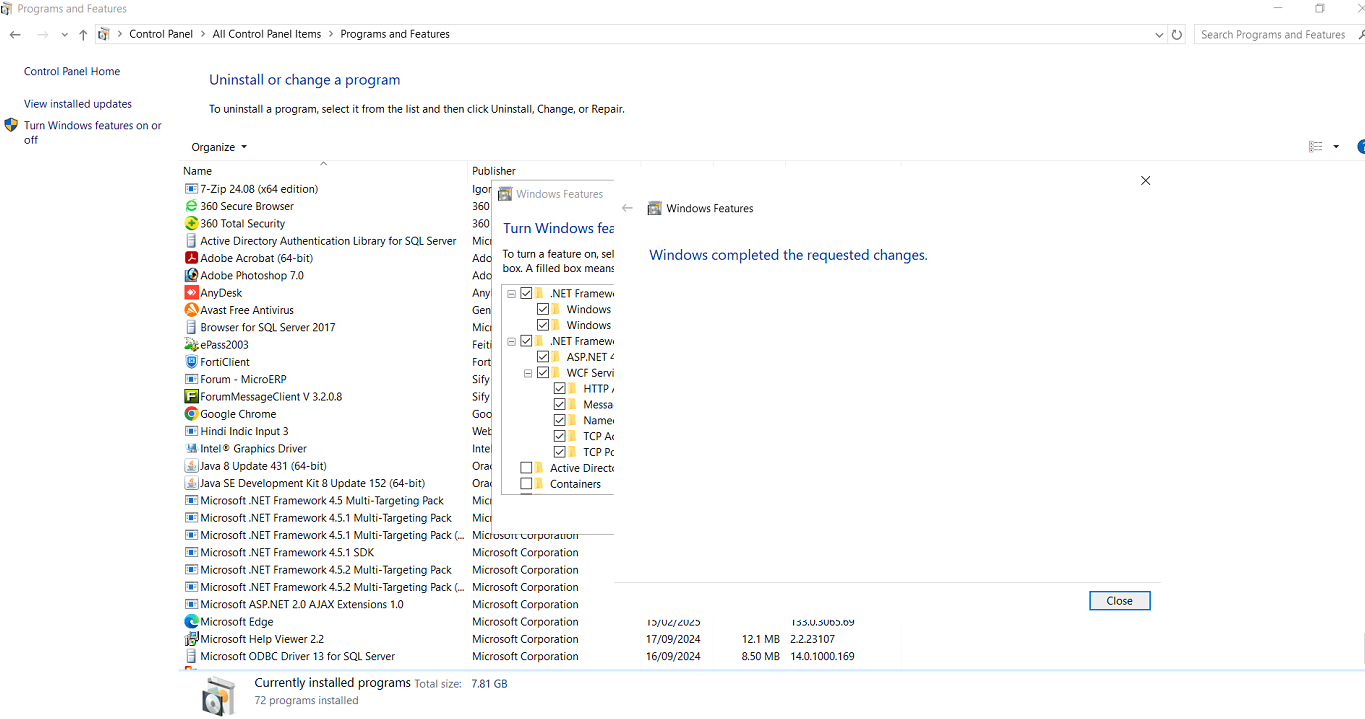
Task: Click the Microsoft Edge icon
Action: pos(191,622)
